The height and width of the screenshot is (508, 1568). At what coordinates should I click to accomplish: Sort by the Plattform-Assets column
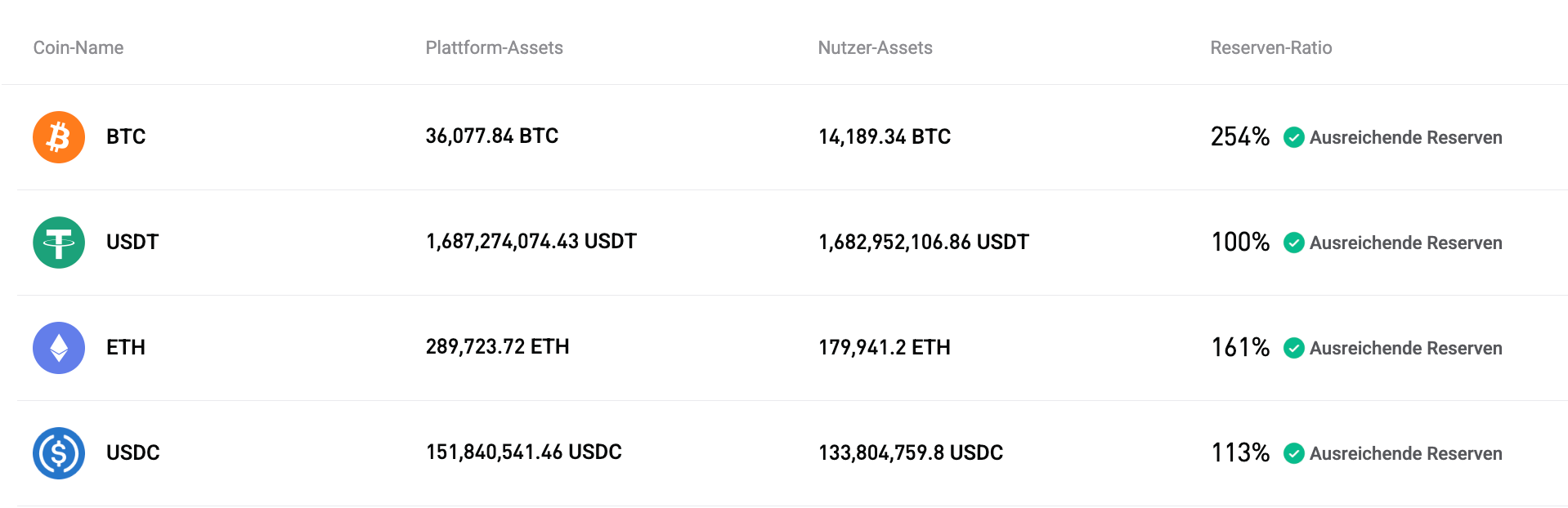(x=493, y=47)
